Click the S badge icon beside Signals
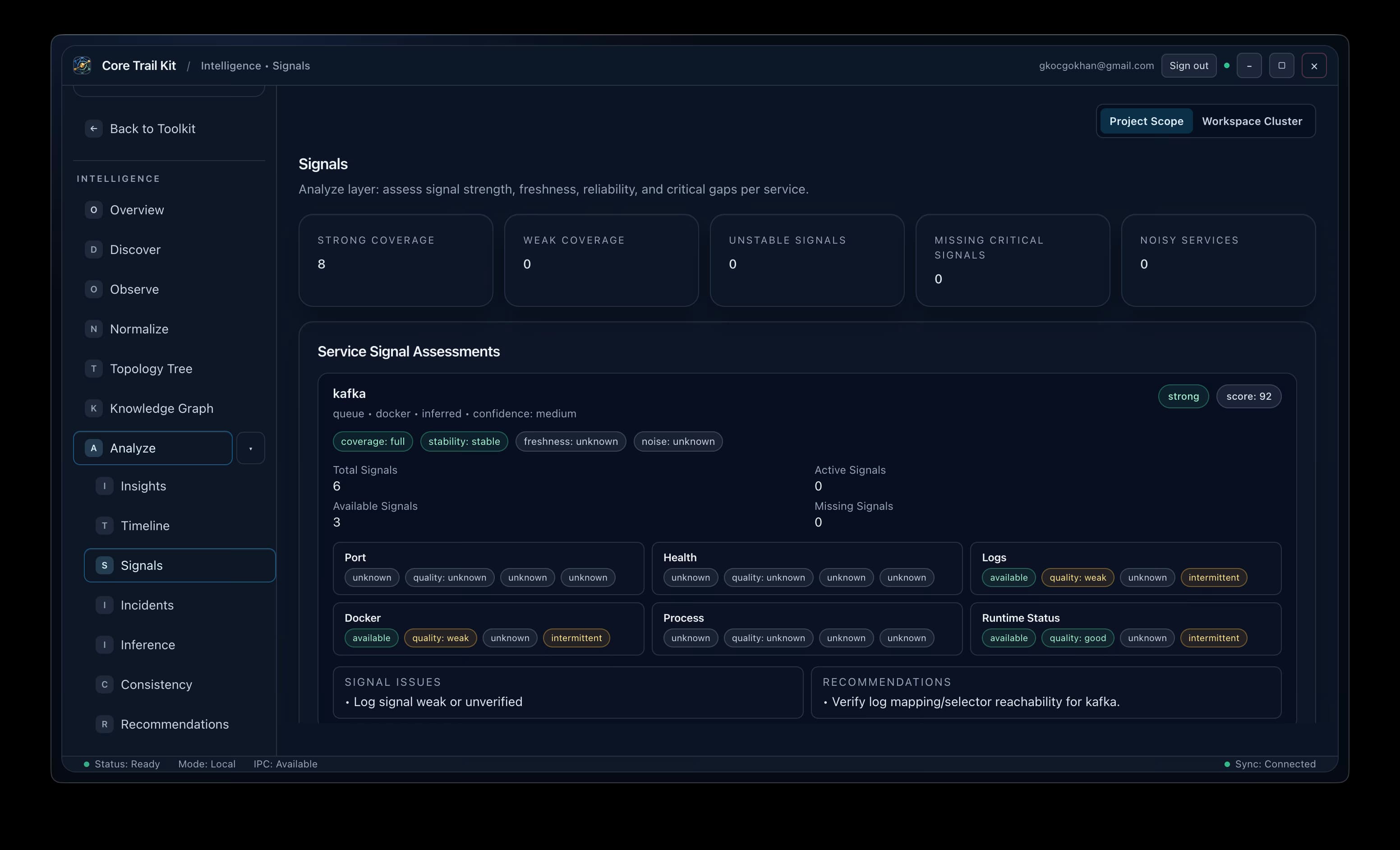The height and width of the screenshot is (850, 1400). [105, 565]
